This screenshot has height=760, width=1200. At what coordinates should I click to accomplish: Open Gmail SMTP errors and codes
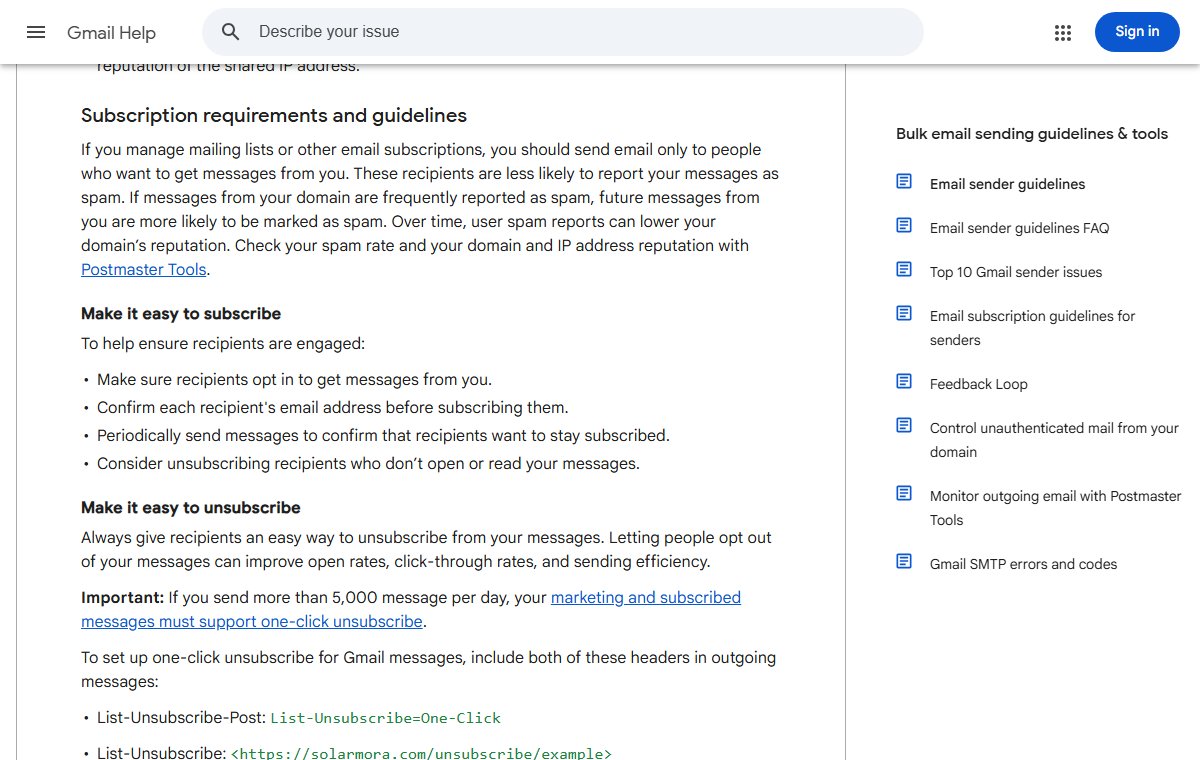(1023, 564)
